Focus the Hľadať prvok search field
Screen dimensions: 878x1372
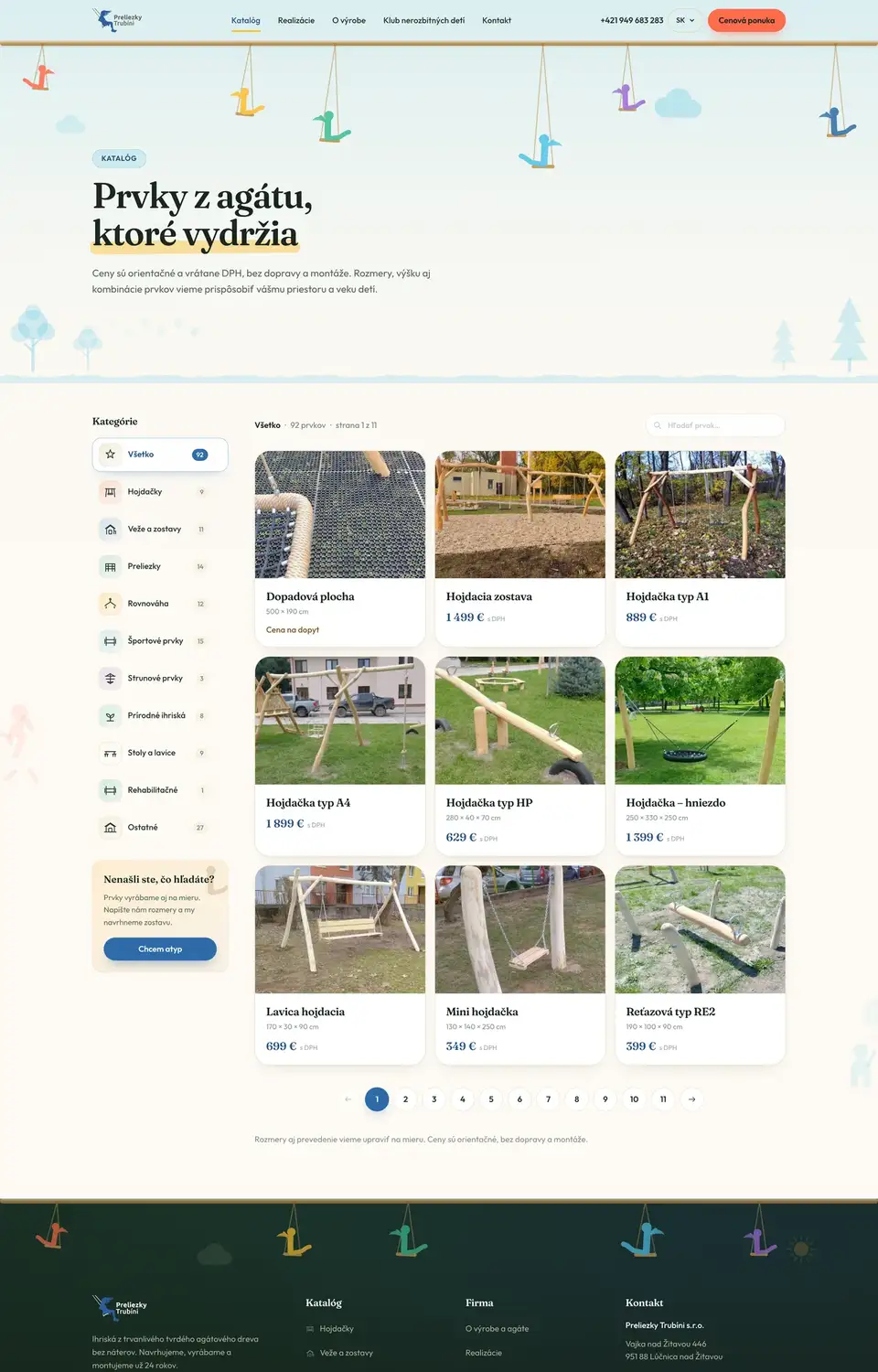(x=715, y=425)
